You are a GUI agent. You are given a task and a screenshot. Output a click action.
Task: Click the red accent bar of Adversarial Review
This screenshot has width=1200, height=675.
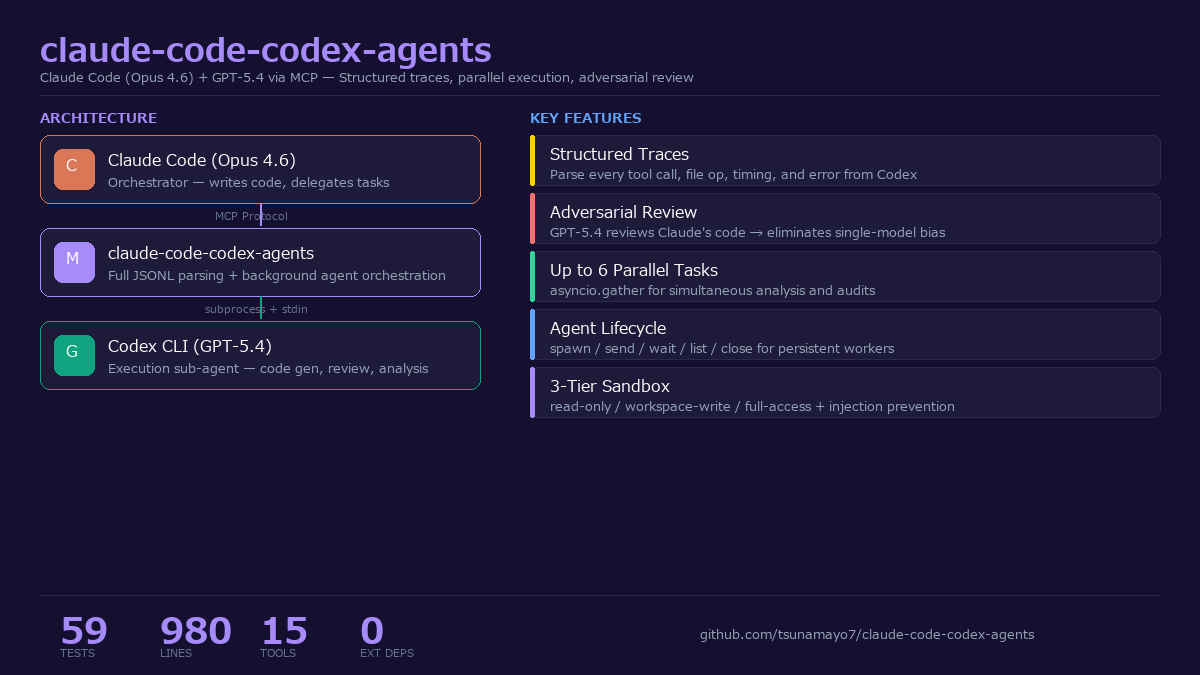coord(532,218)
